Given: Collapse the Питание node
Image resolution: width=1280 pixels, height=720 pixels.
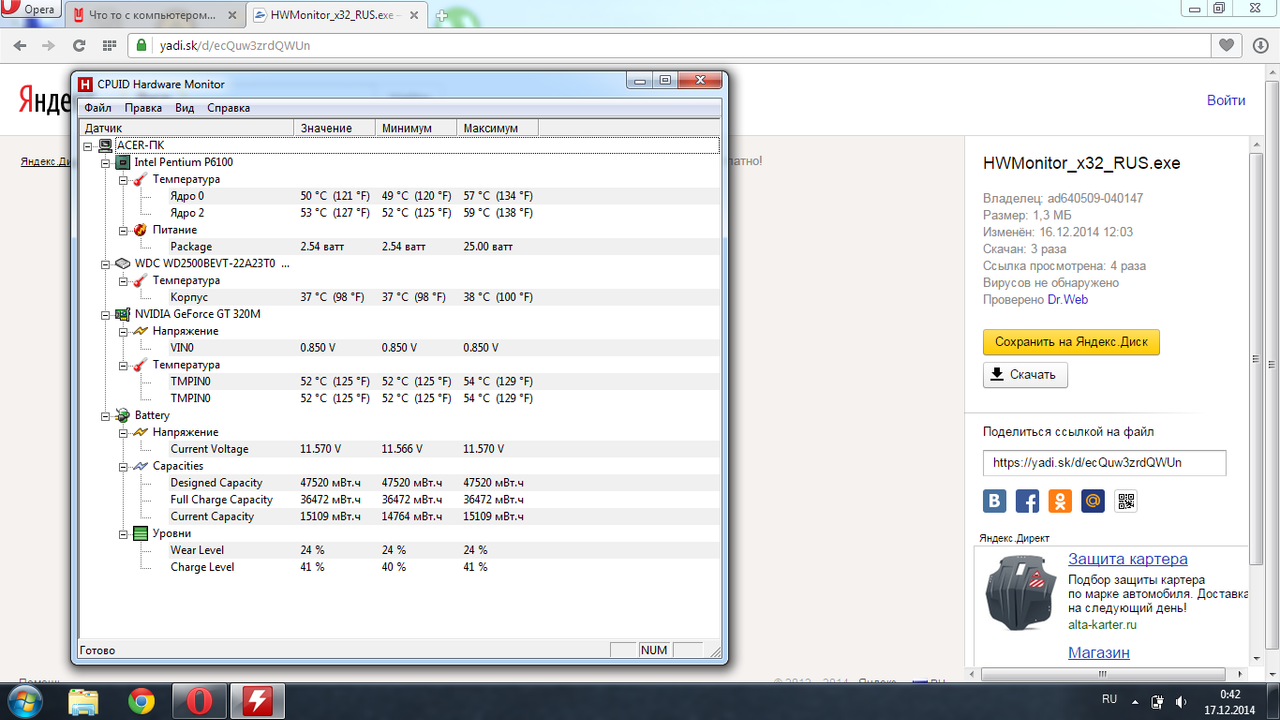Looking at the screenshot, I should click(x=123, y=230).
